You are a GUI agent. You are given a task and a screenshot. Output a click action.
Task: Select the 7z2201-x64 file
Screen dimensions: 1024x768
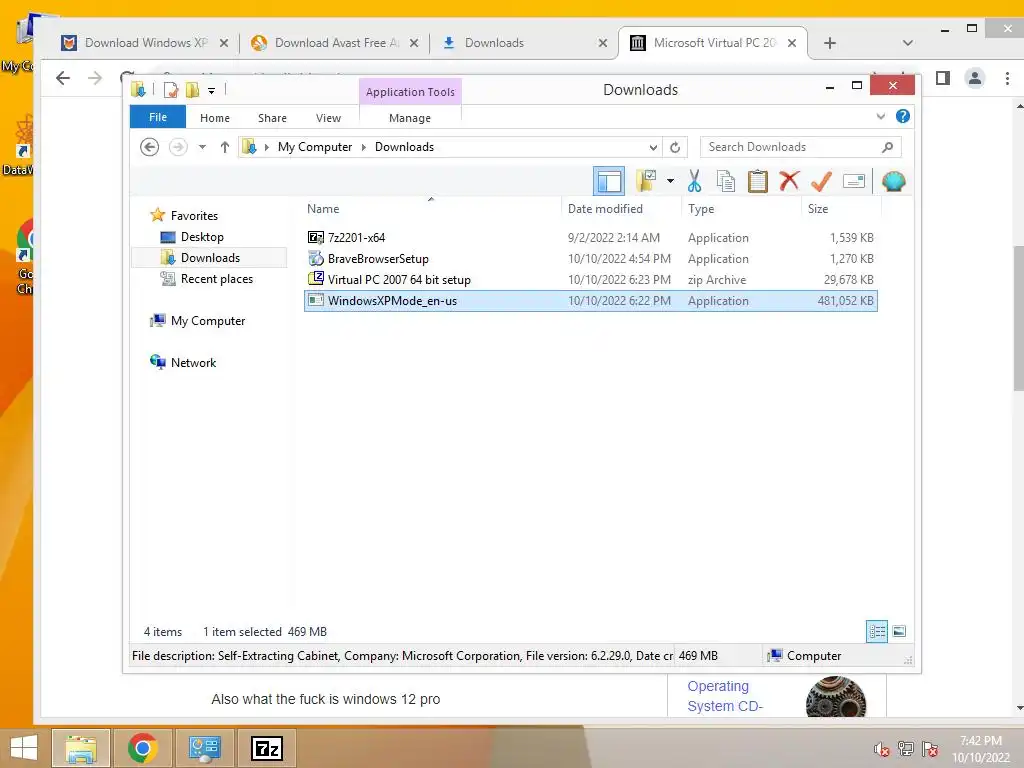click(590, 238)
